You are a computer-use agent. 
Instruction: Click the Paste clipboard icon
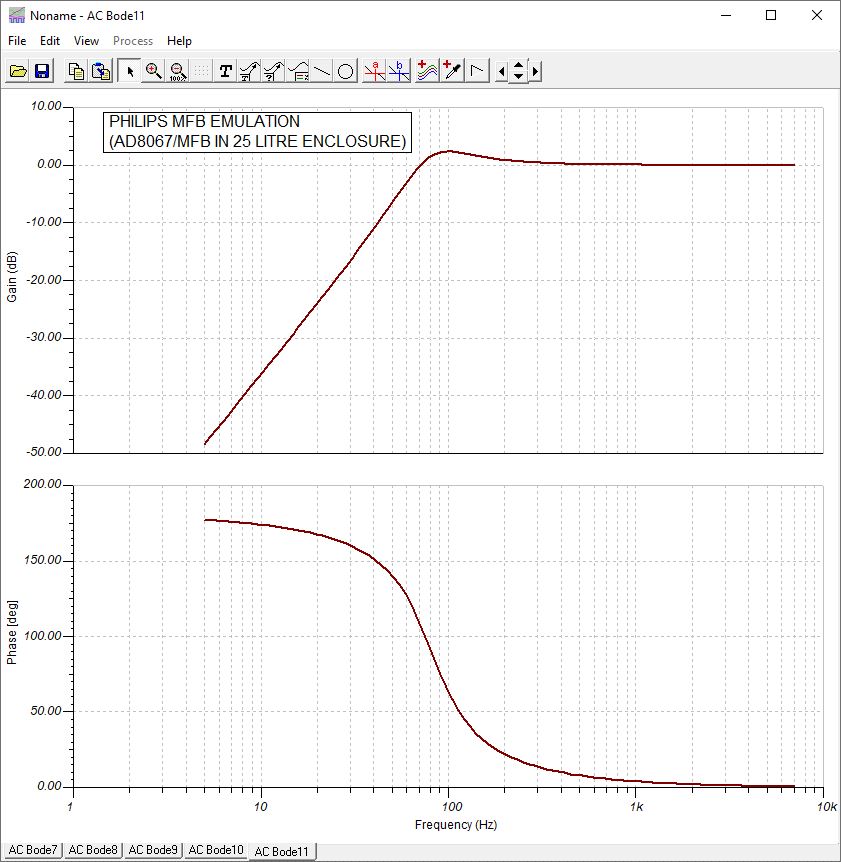click(x=101, y=71)
